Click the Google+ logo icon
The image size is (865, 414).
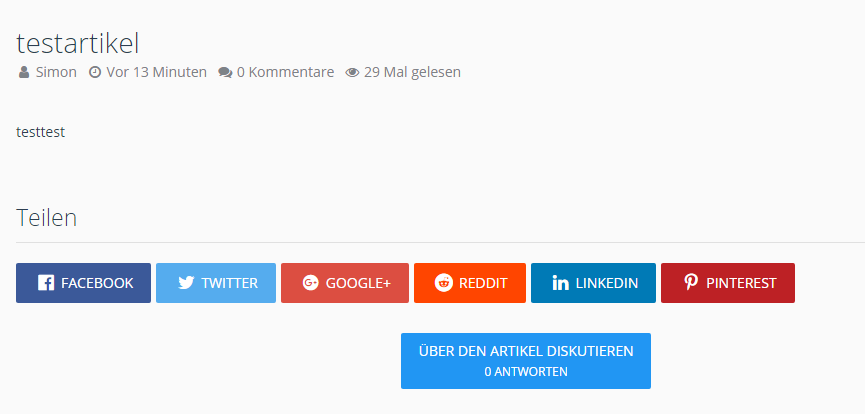pos(310,283)
